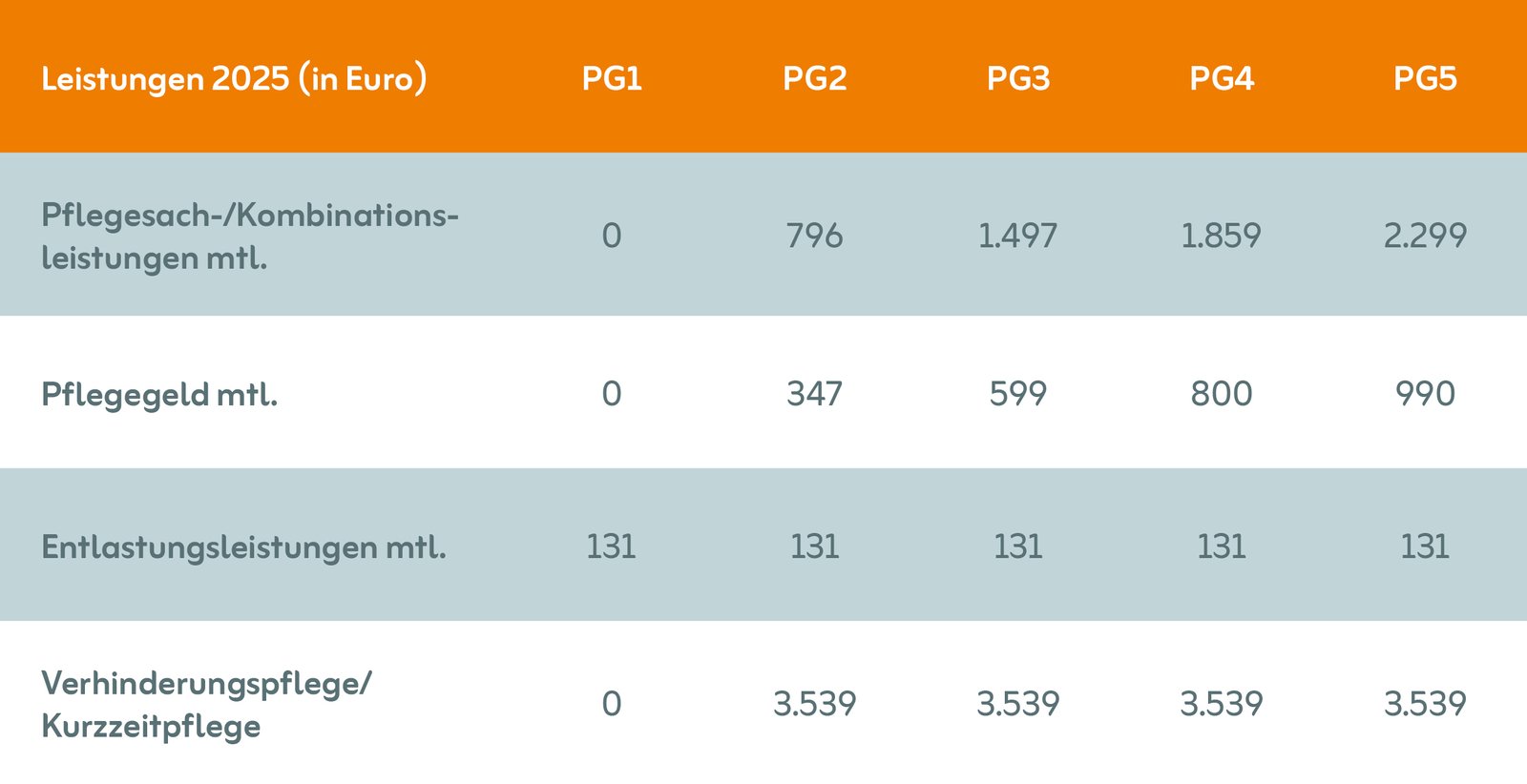Click the Pflegegeld value 347
This screenshot has height=784, width=1527.
click(815, 394)
